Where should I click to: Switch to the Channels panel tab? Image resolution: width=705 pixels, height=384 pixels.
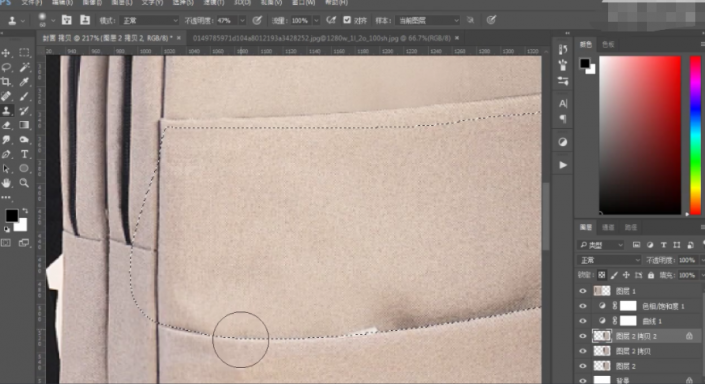click(x=608, y=228)
